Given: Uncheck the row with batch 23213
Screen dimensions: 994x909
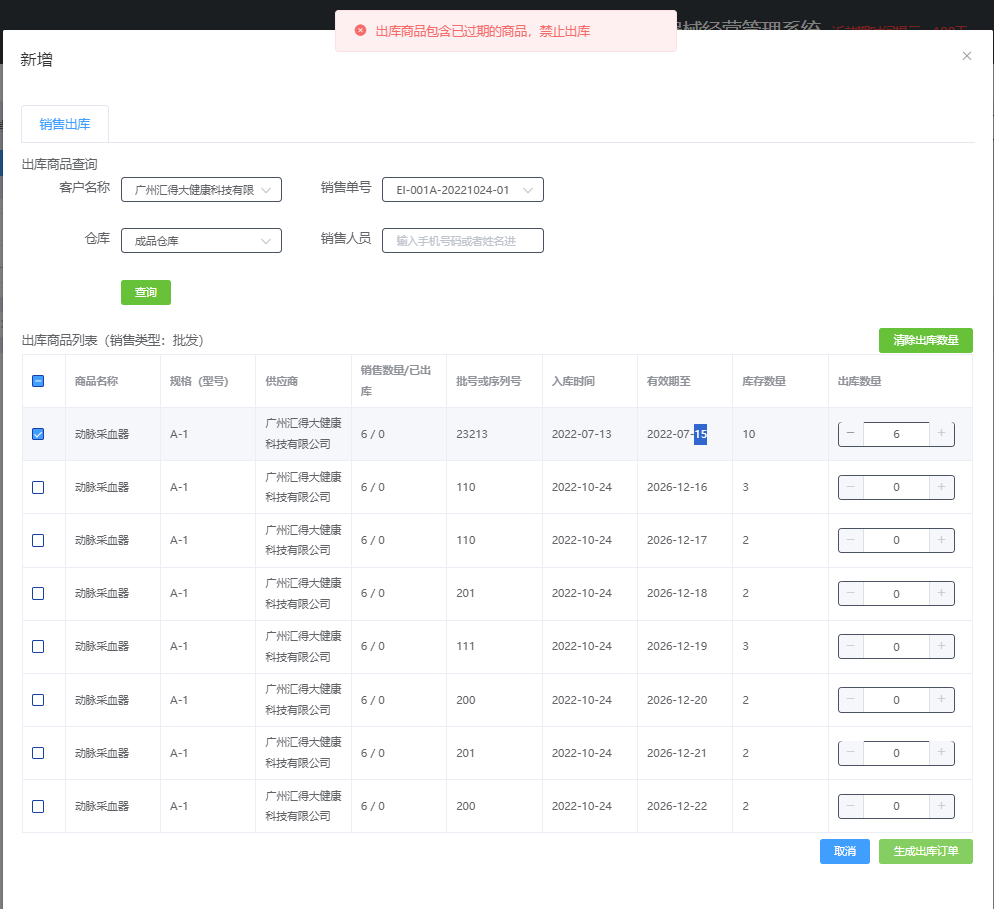Looking at the screenshot, I should pos(38,434).
